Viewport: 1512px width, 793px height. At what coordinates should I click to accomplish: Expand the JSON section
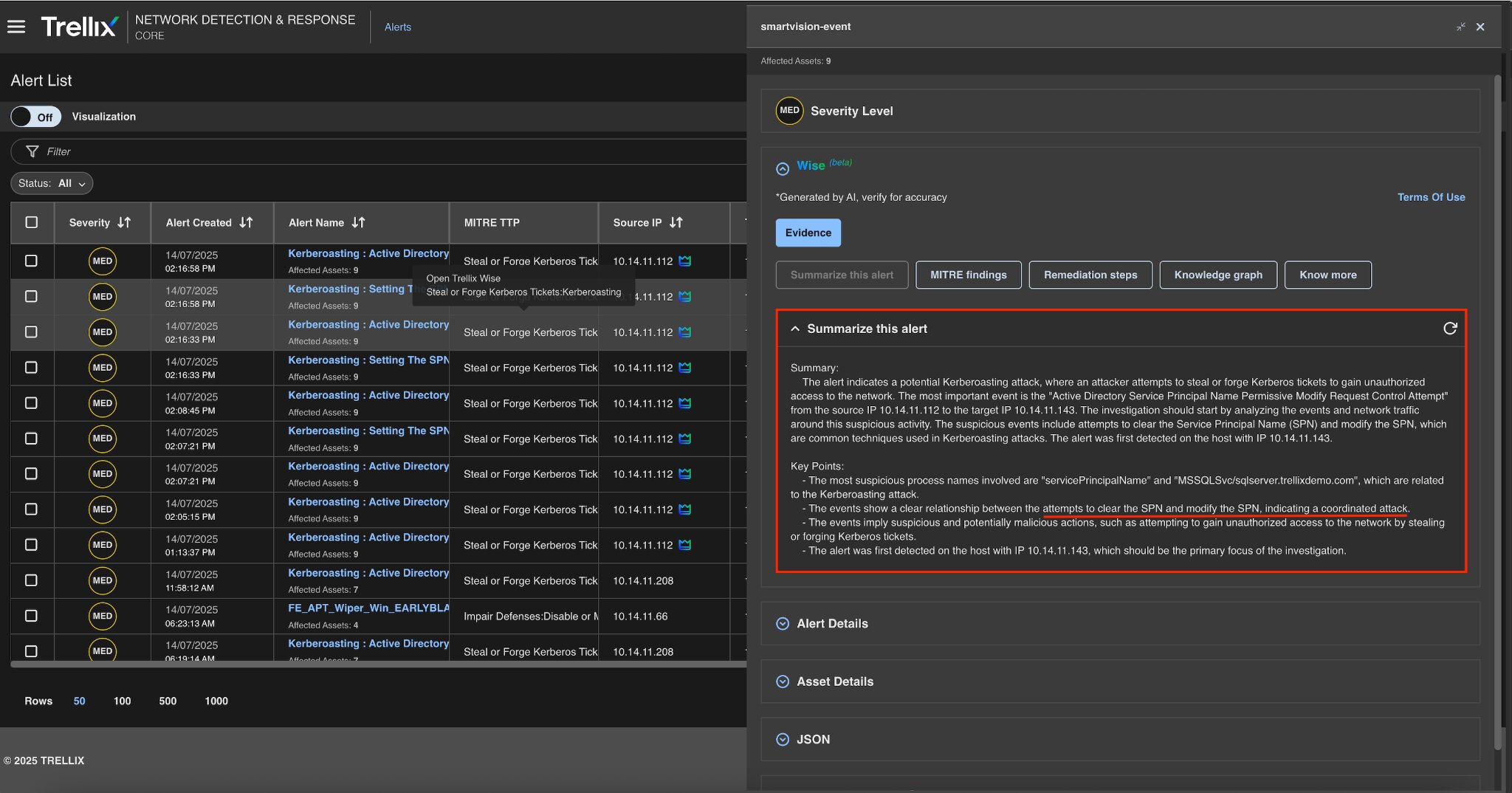click(783, 739)
